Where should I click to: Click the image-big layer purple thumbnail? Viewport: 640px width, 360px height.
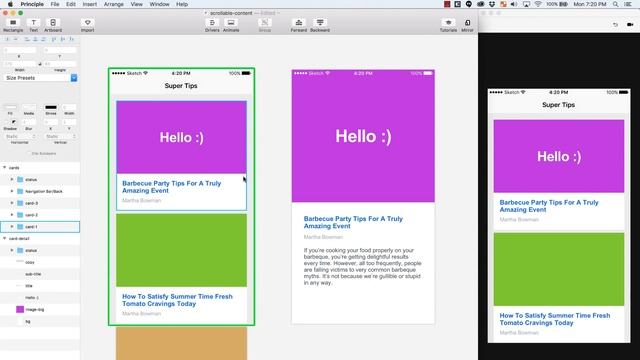[x=20, y=309]
